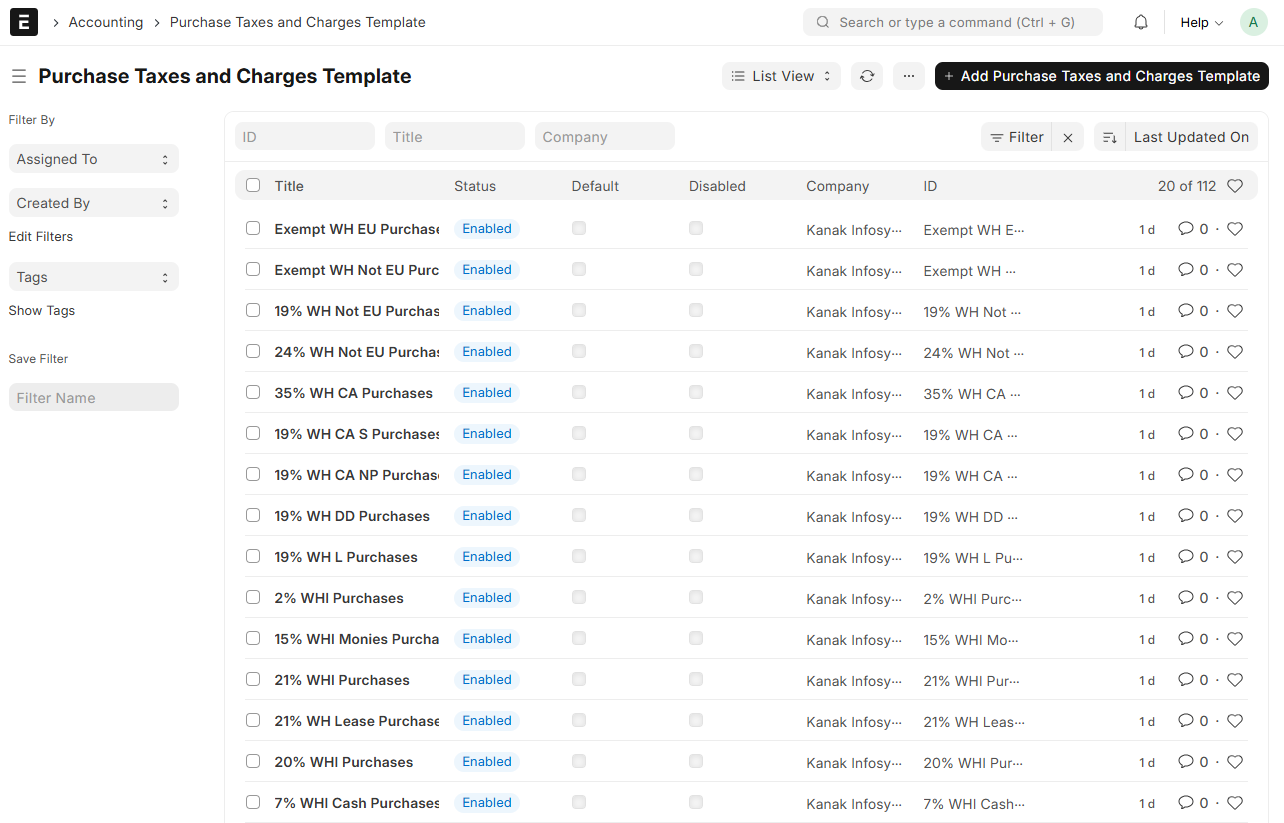1284x823 pixels.
Task: Check the 20% WHI Purchases row
Action: tap(253, 761)
